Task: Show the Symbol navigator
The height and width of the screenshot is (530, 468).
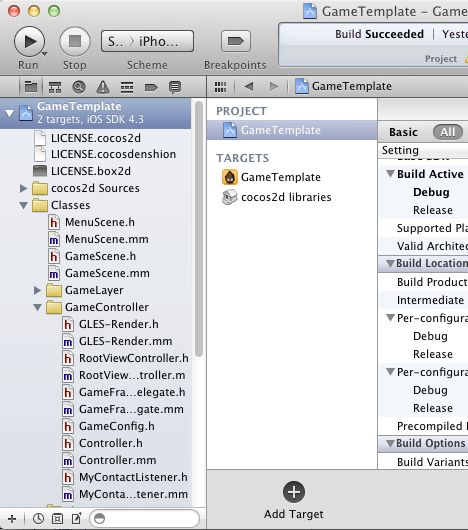Action: pos(55,87)
